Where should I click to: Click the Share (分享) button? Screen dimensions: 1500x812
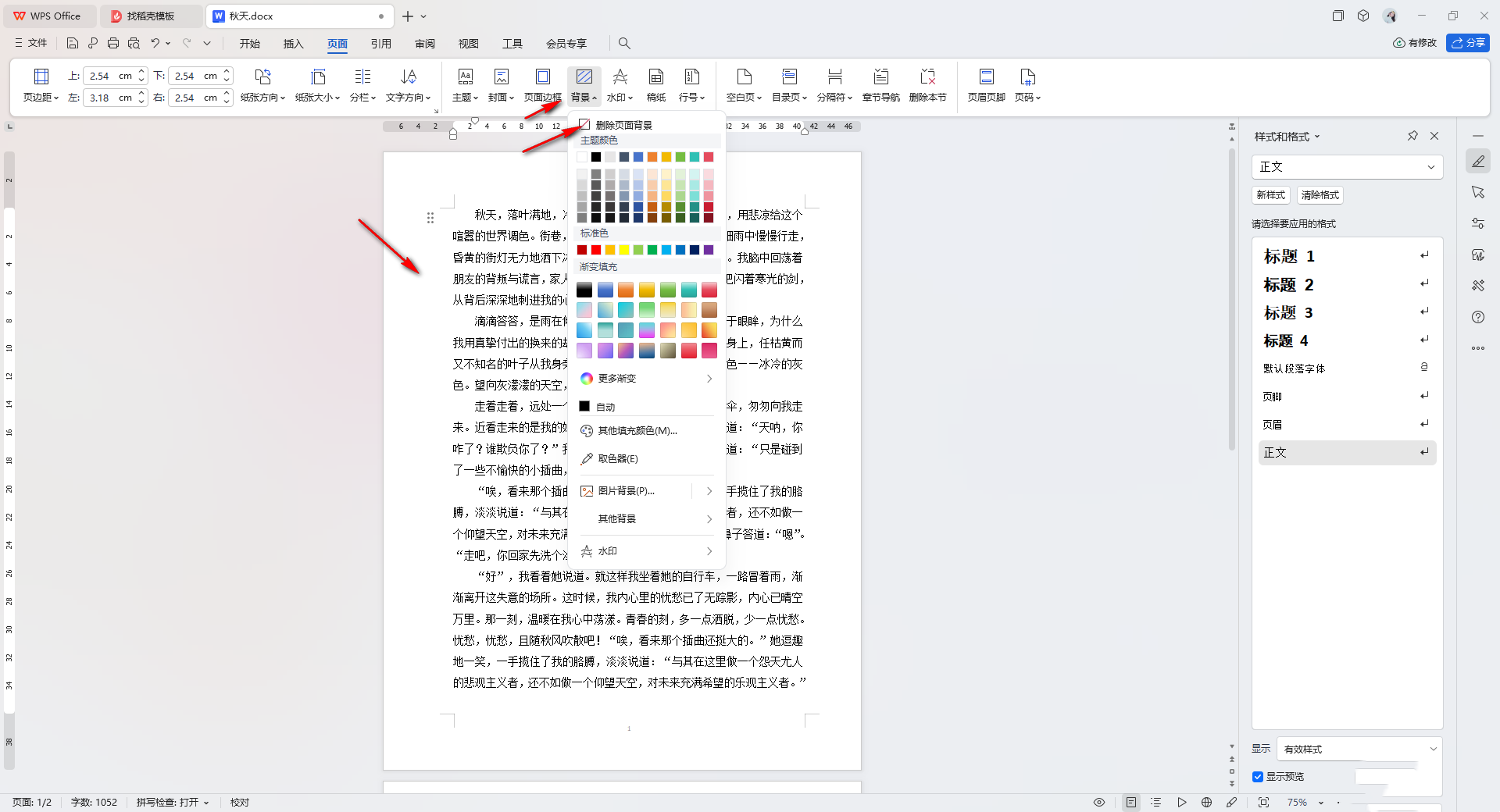click(1468, 43)
